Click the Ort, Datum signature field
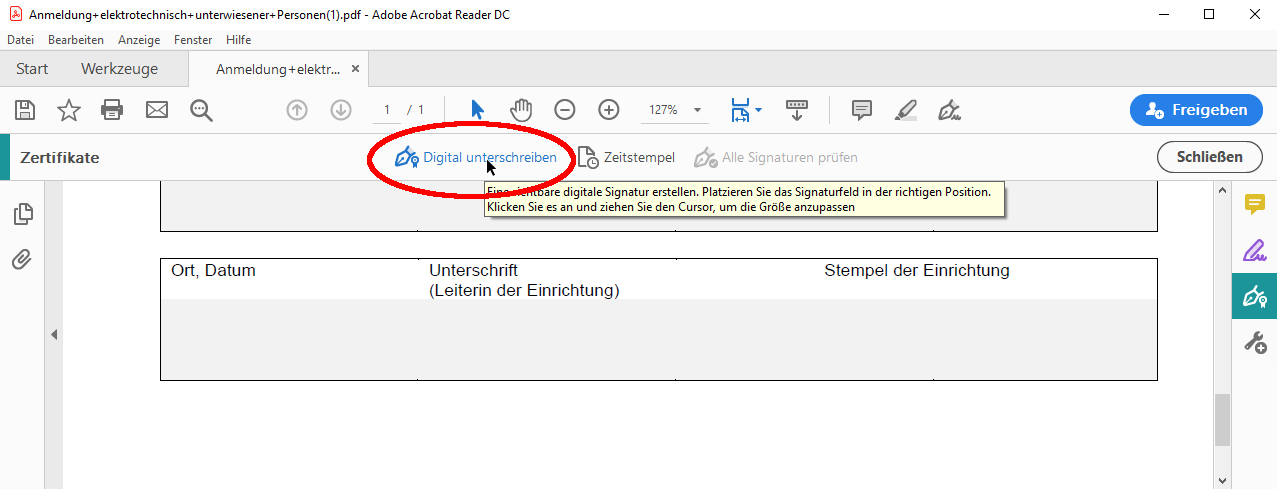The width and height of the screenshot is (1277, 489). point(289,340)
